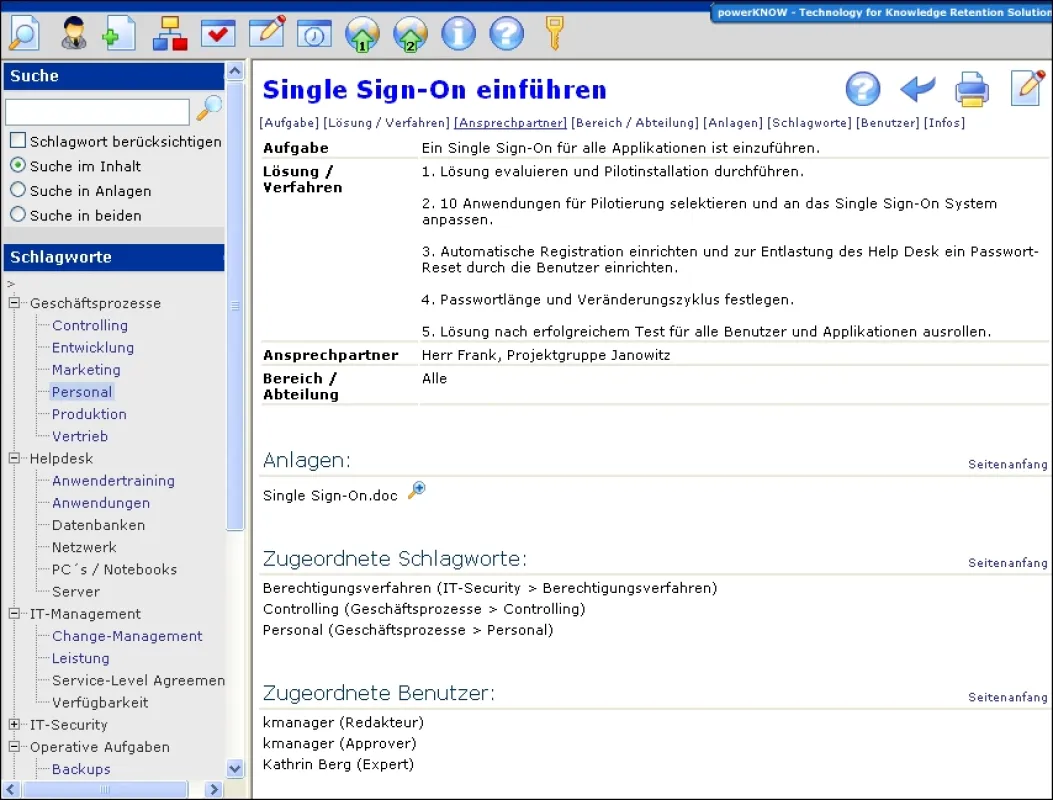
Task: Jump to [Lösung / Verfahren] section link
Action: pyautogui.click(x=386, y=123)
